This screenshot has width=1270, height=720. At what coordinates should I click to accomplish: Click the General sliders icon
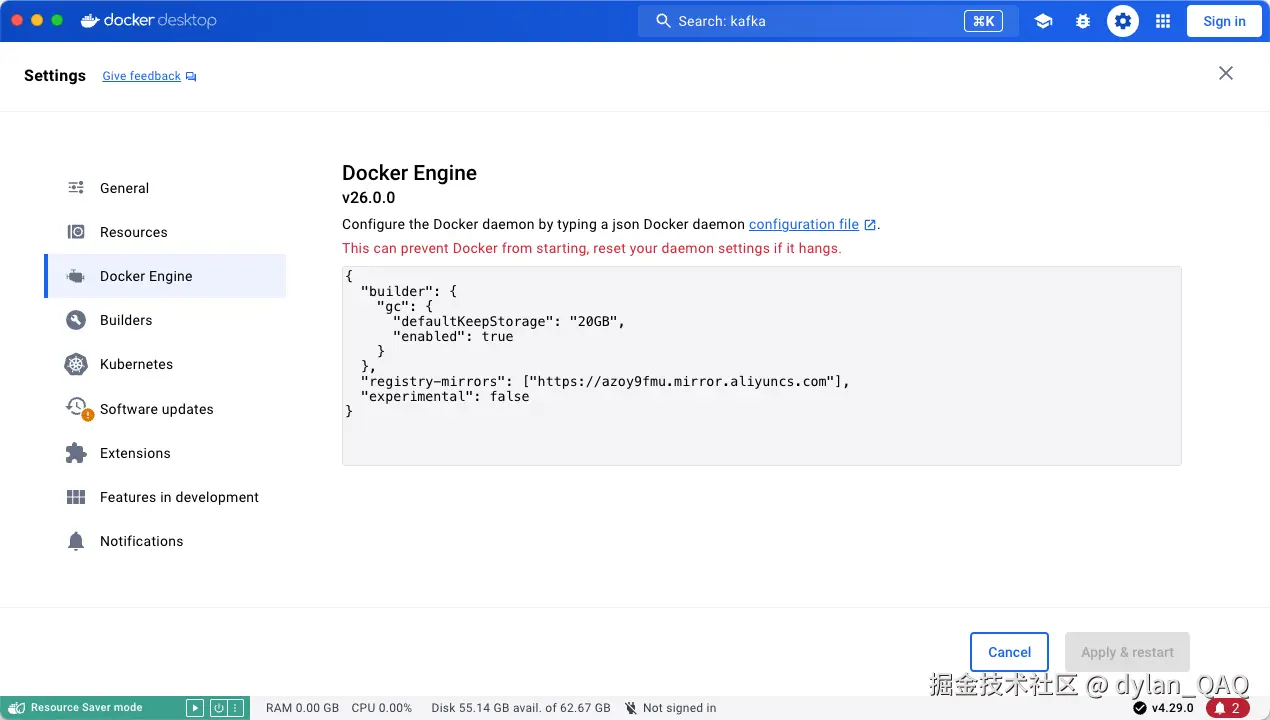point(76,188)
